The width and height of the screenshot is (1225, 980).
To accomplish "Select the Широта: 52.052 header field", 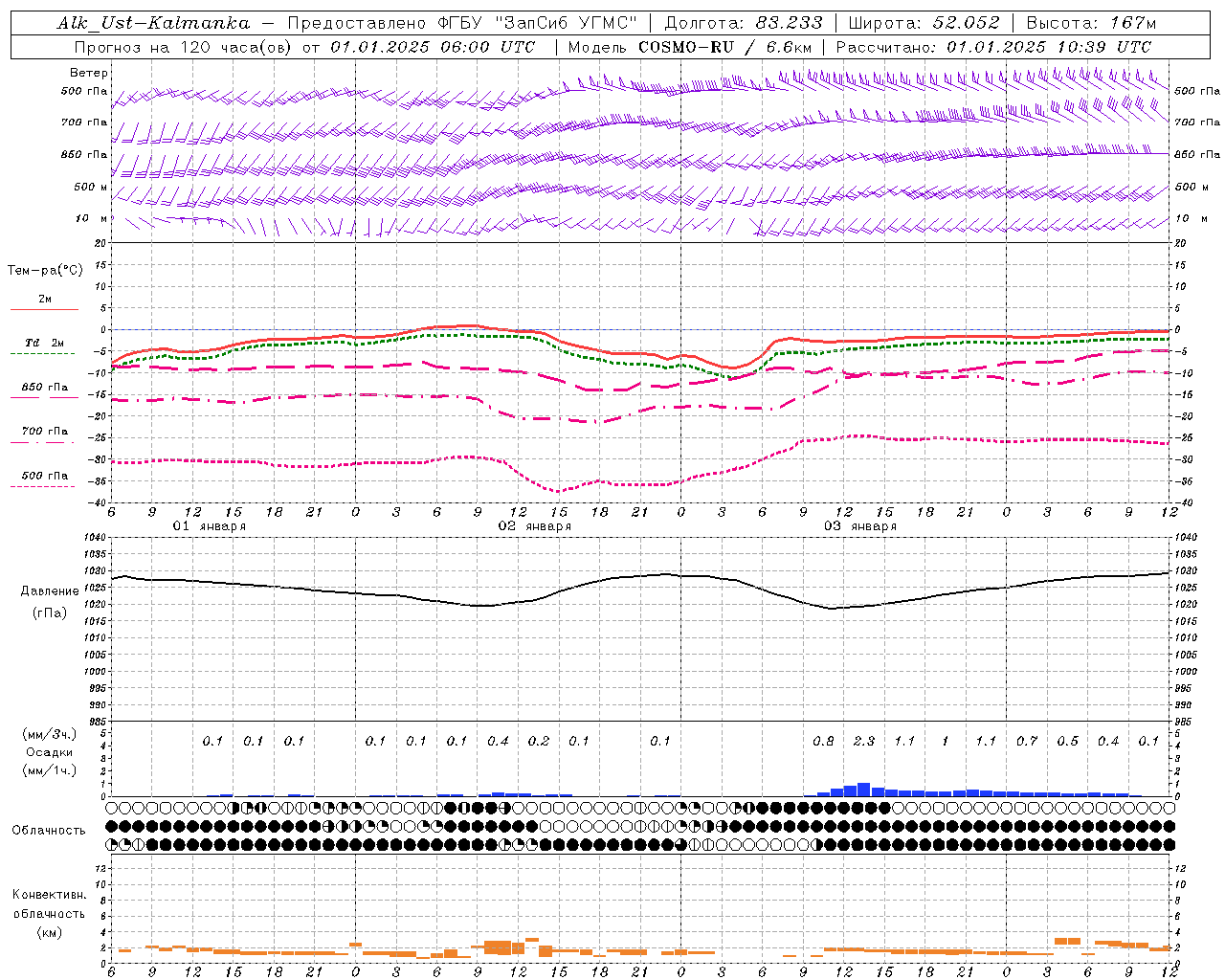I will (924, 23).
